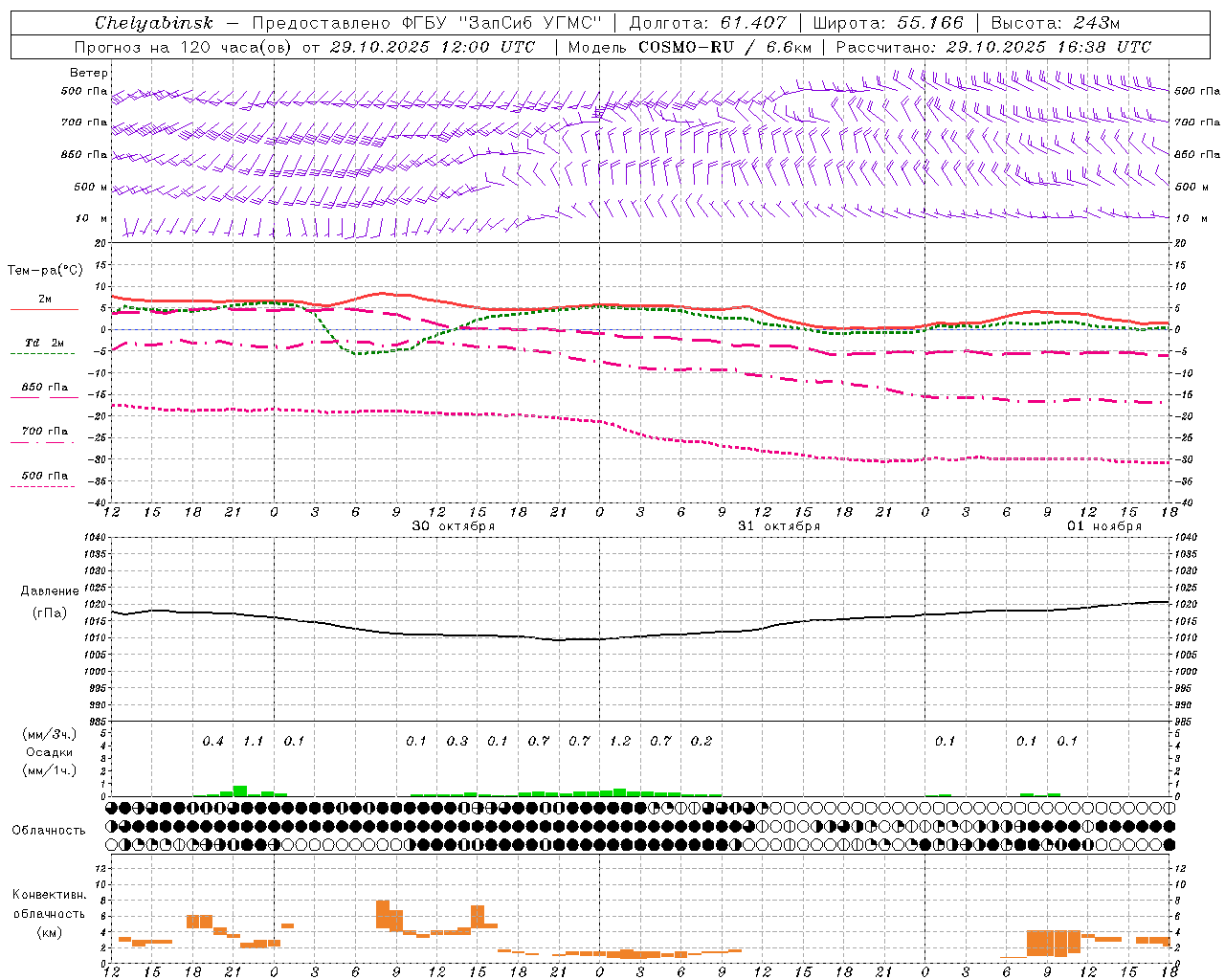Click the 'Ветер' wind panel label

89,73
